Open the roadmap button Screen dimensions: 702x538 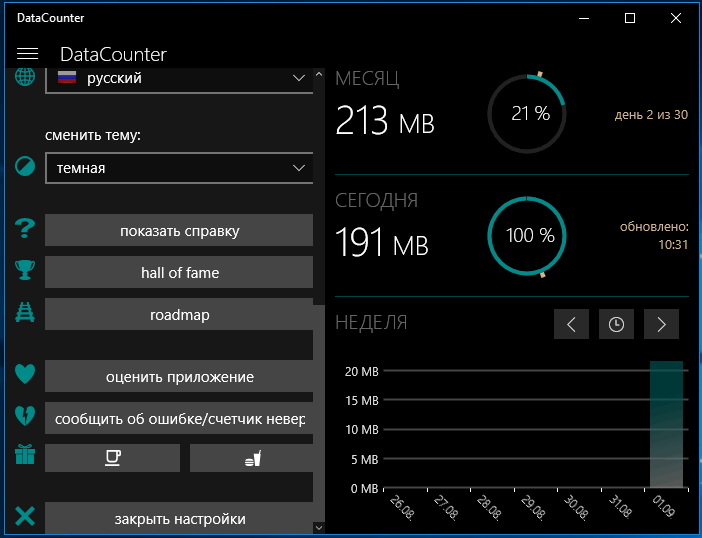pyautogui.click(x=179, y=314)
